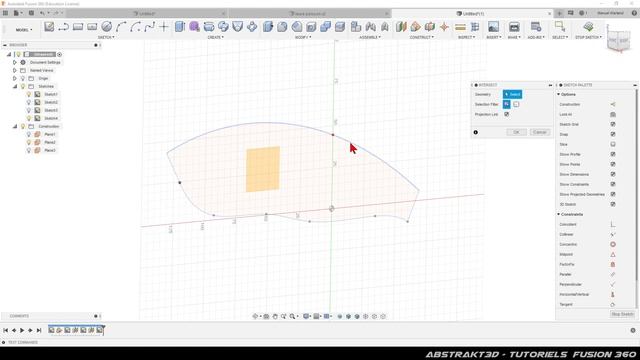The height and width of the screenshot is (360, 640).
Task: Click the Stop Sketch button in palette
Action: pyautogui.click(x=622, y=314)
